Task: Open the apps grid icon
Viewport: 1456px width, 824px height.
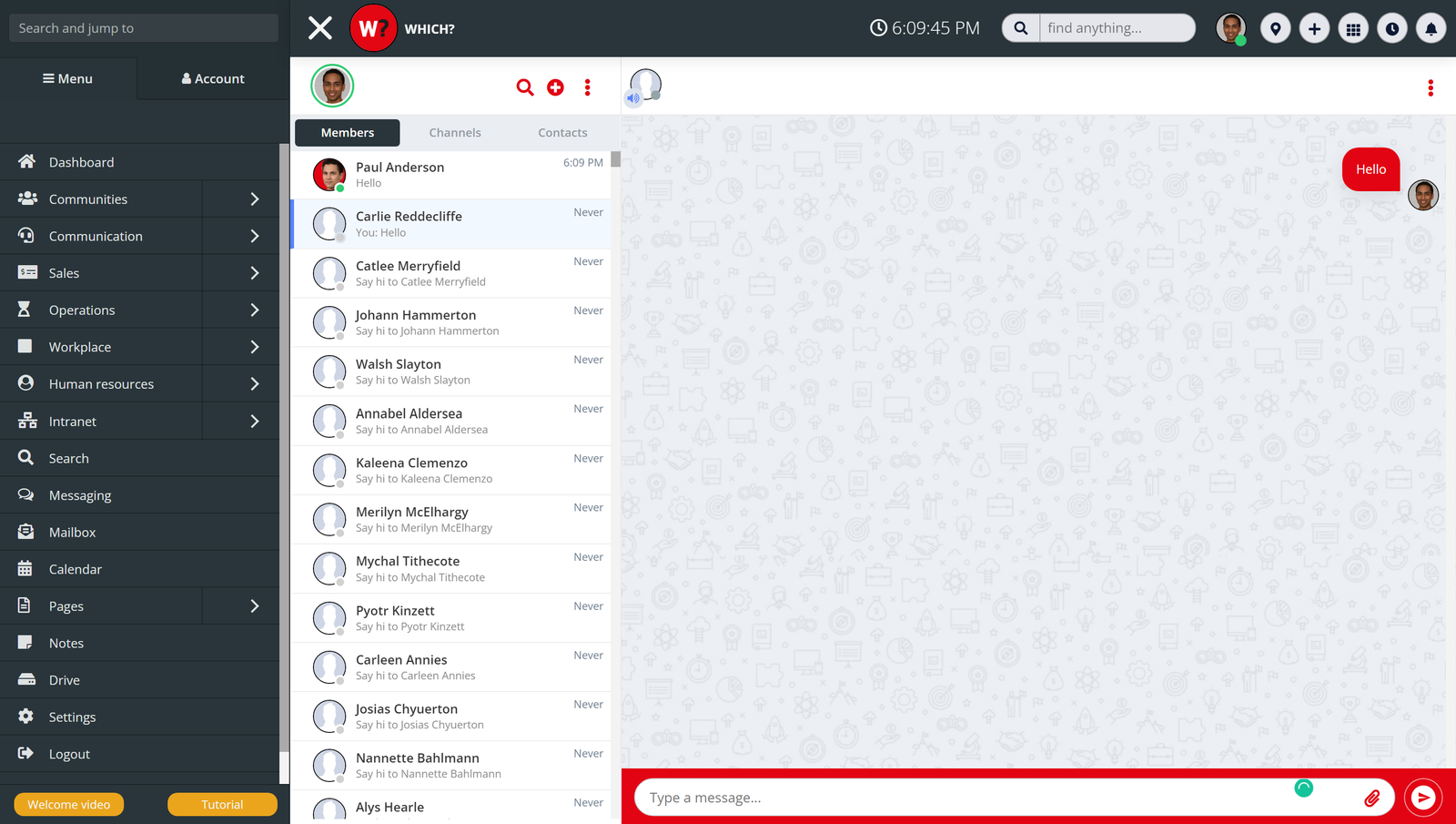Action: click(x=1353, y=29)
